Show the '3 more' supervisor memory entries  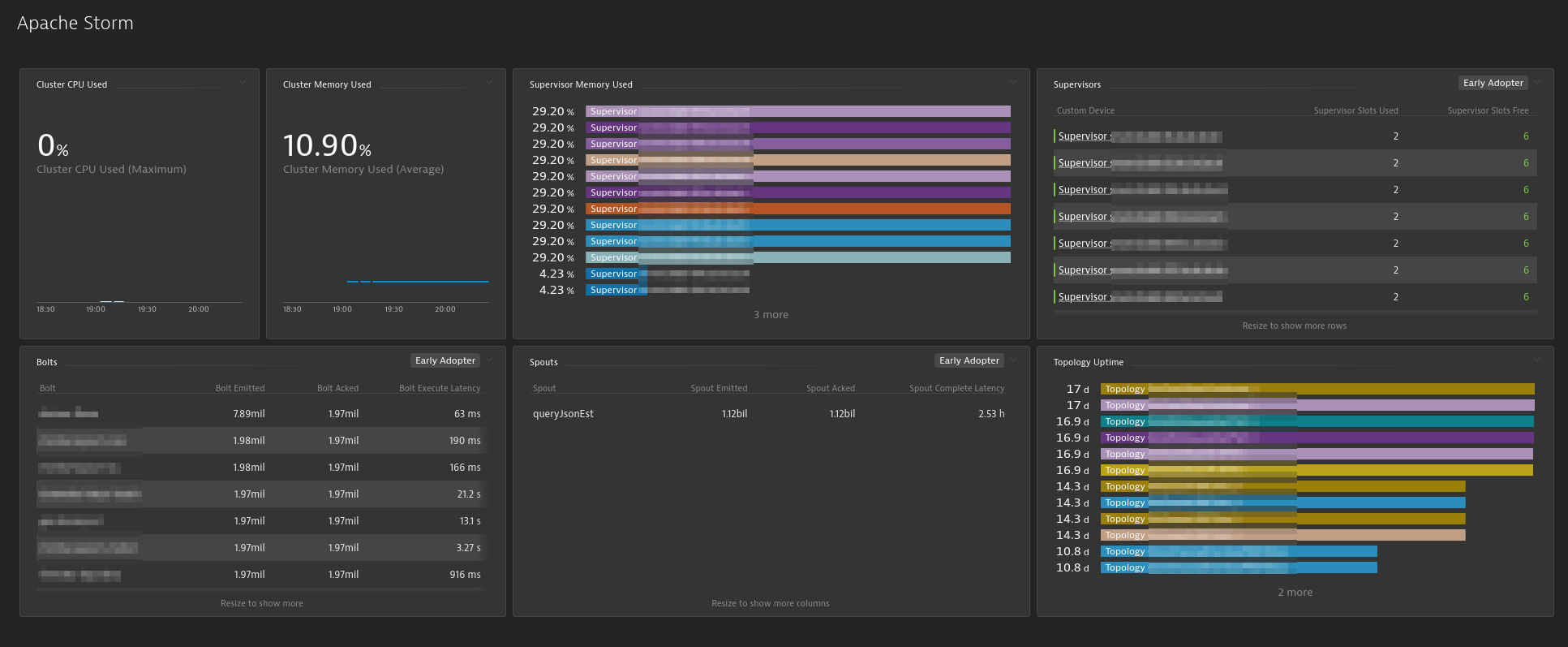(771, 315)
